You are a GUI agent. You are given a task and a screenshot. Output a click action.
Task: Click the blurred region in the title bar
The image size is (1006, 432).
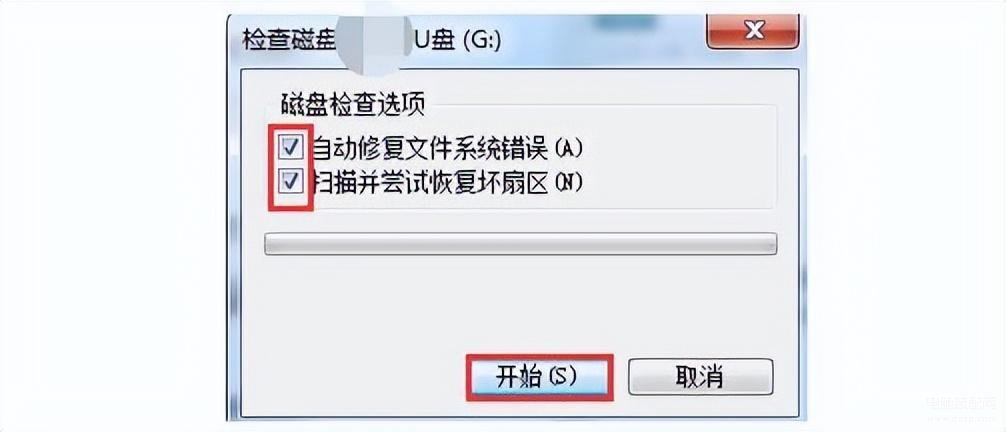click(x=371, y=39)
